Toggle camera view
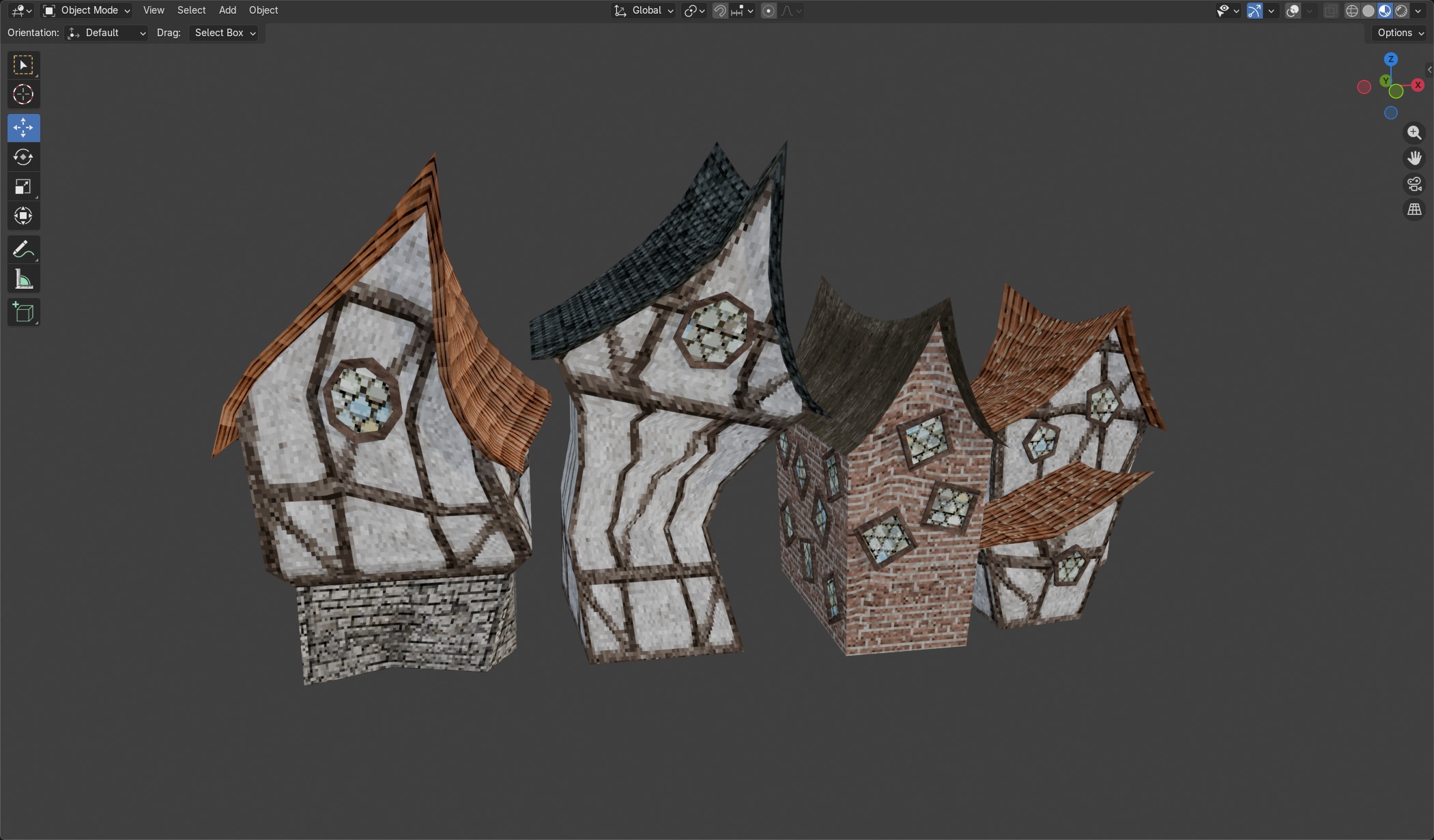The width and height of the screenshot is (1434, 840). point(1414,184)
